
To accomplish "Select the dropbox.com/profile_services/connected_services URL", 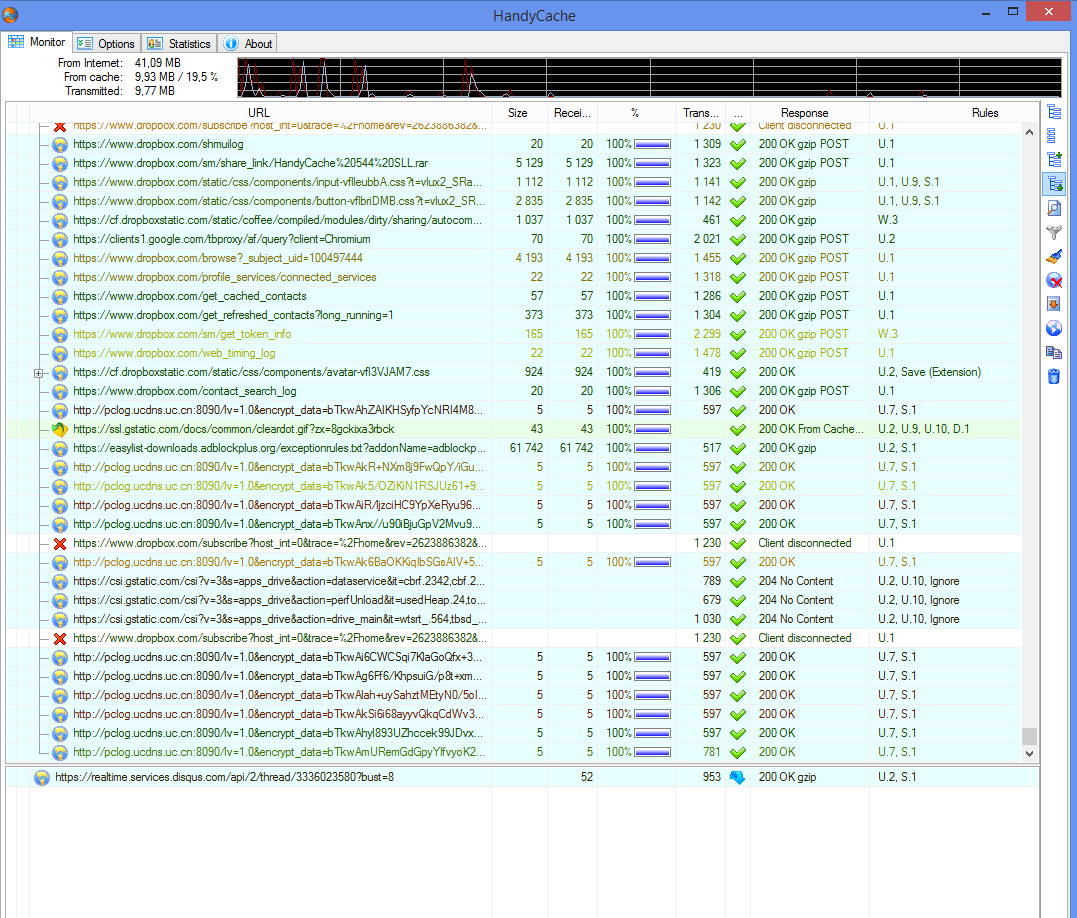I will [x=225, y=277].
